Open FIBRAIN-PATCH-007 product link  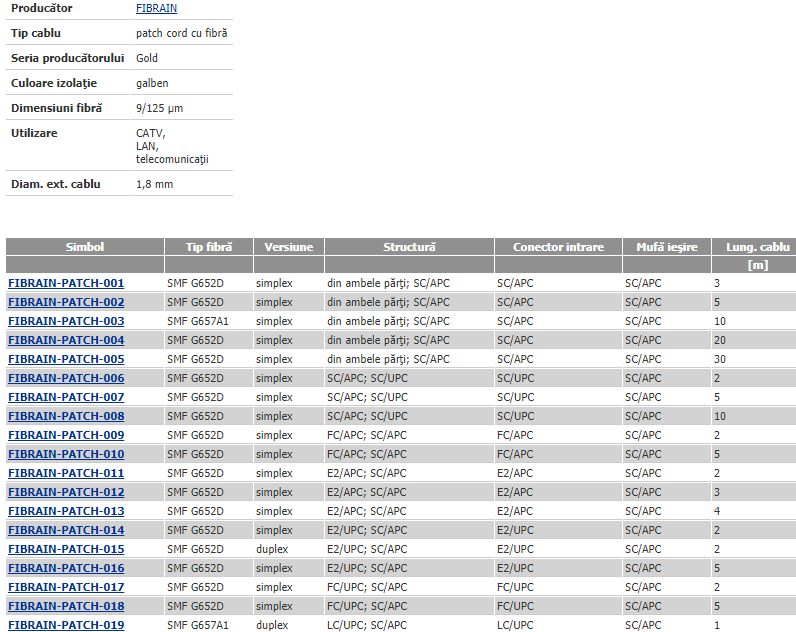66,397
